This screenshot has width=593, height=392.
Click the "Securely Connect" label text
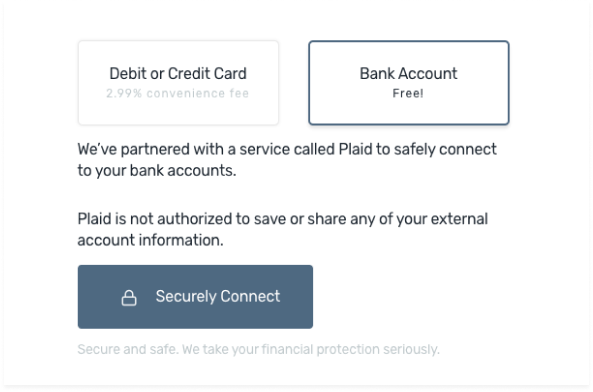(218, 296)
